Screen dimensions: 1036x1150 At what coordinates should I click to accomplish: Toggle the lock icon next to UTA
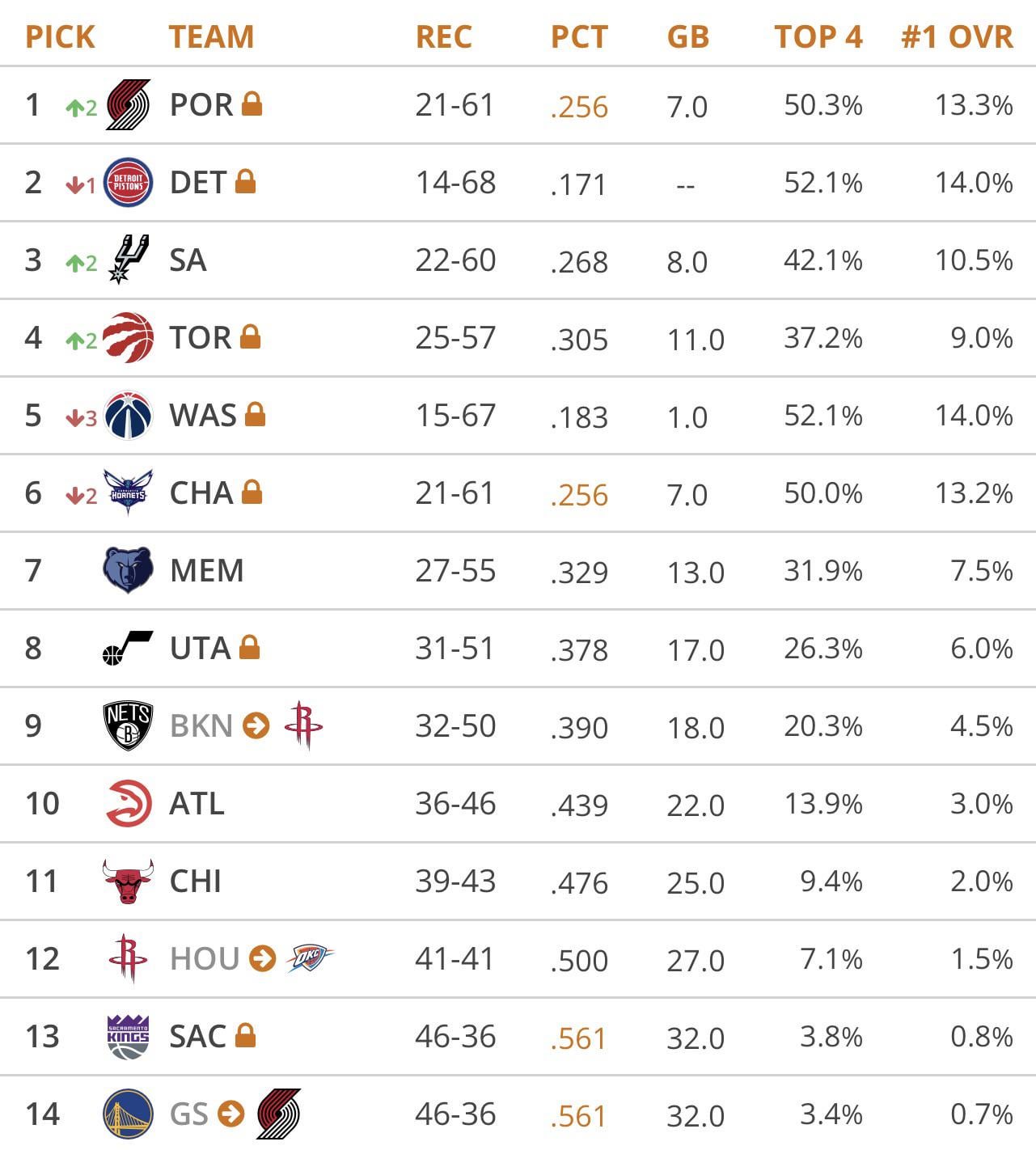click(249, 647)
